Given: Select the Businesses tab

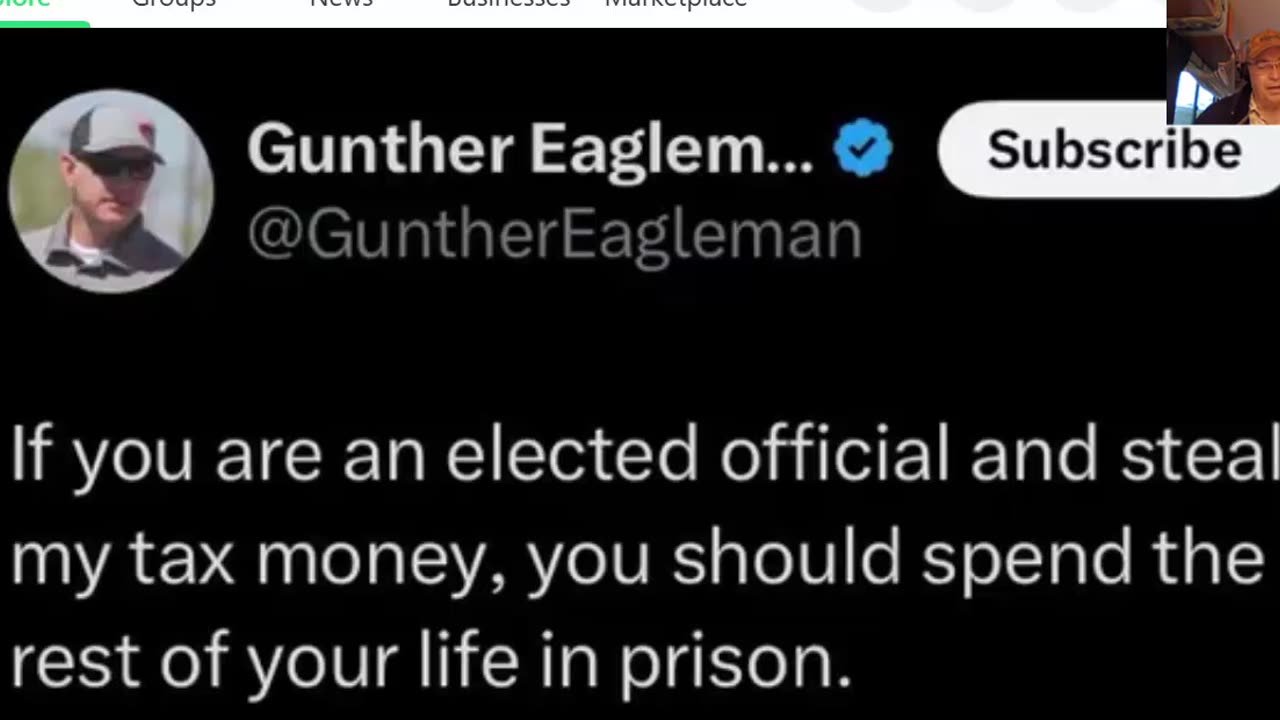Looking at the screenshot, I should [x=508, y=4].
